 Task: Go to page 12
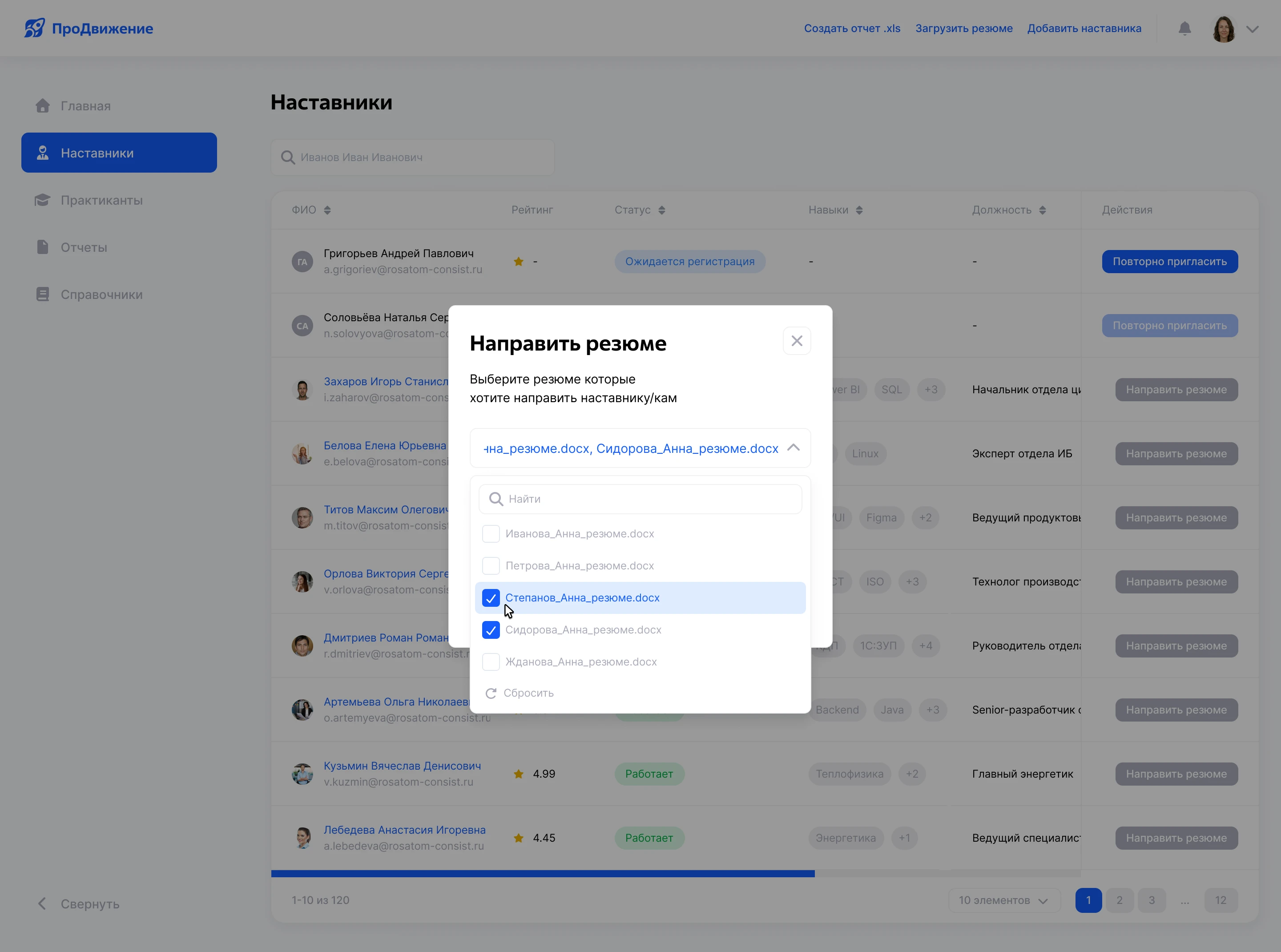click(x=1221, y=900)
